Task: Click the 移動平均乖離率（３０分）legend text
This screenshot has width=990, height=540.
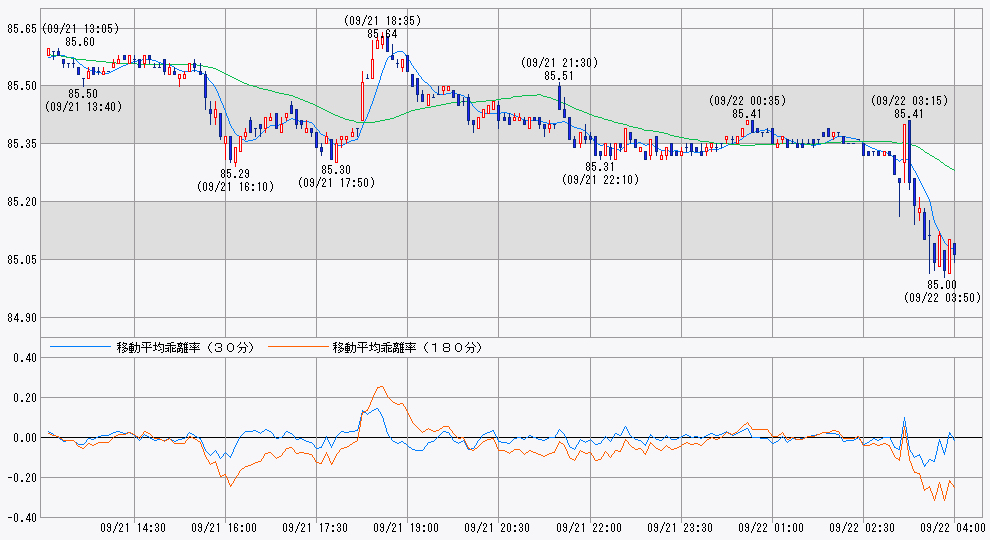Action: (x=185, y=348)
